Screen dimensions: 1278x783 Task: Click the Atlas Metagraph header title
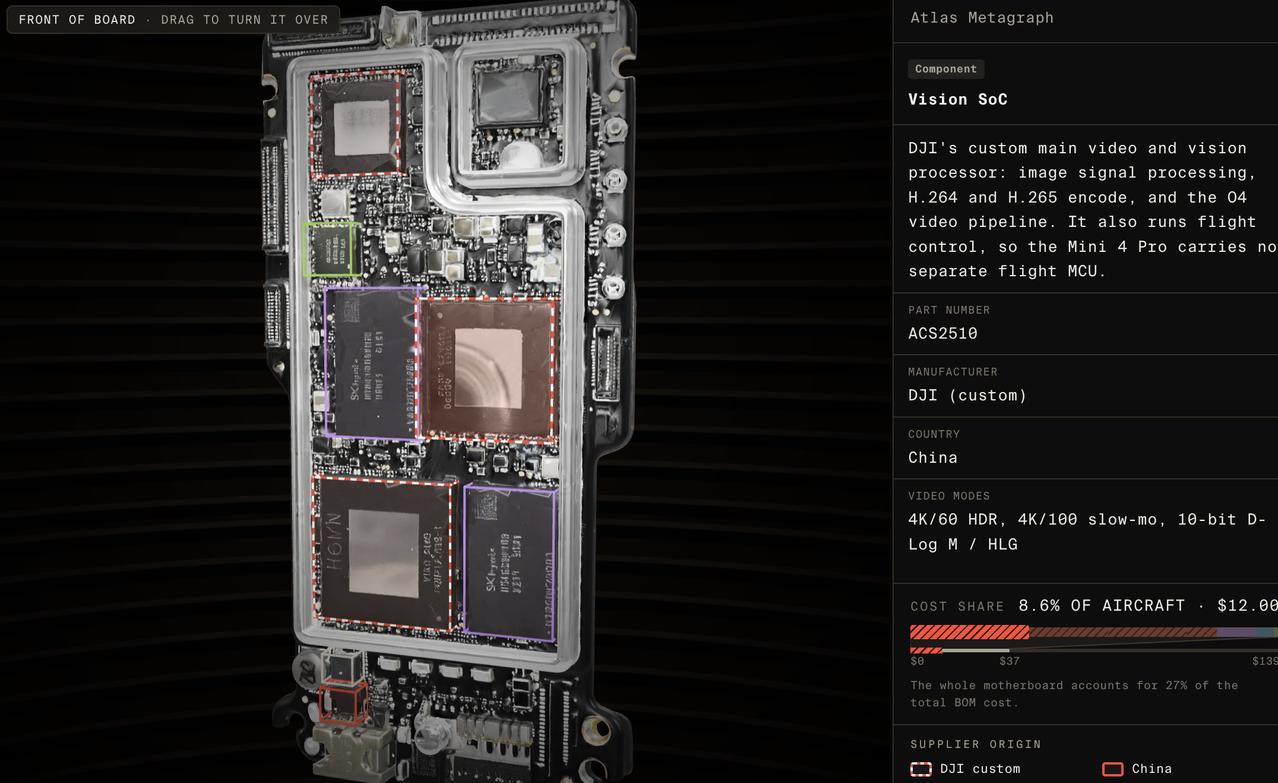point(982,17)
